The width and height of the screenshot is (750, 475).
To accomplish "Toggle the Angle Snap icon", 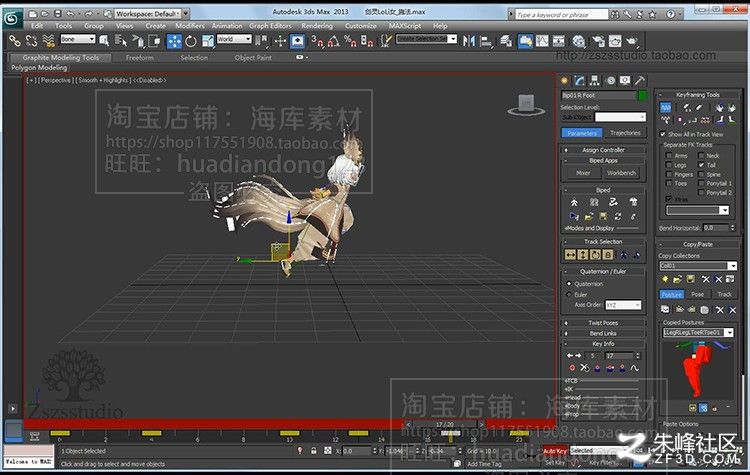I will pos(333,42).
